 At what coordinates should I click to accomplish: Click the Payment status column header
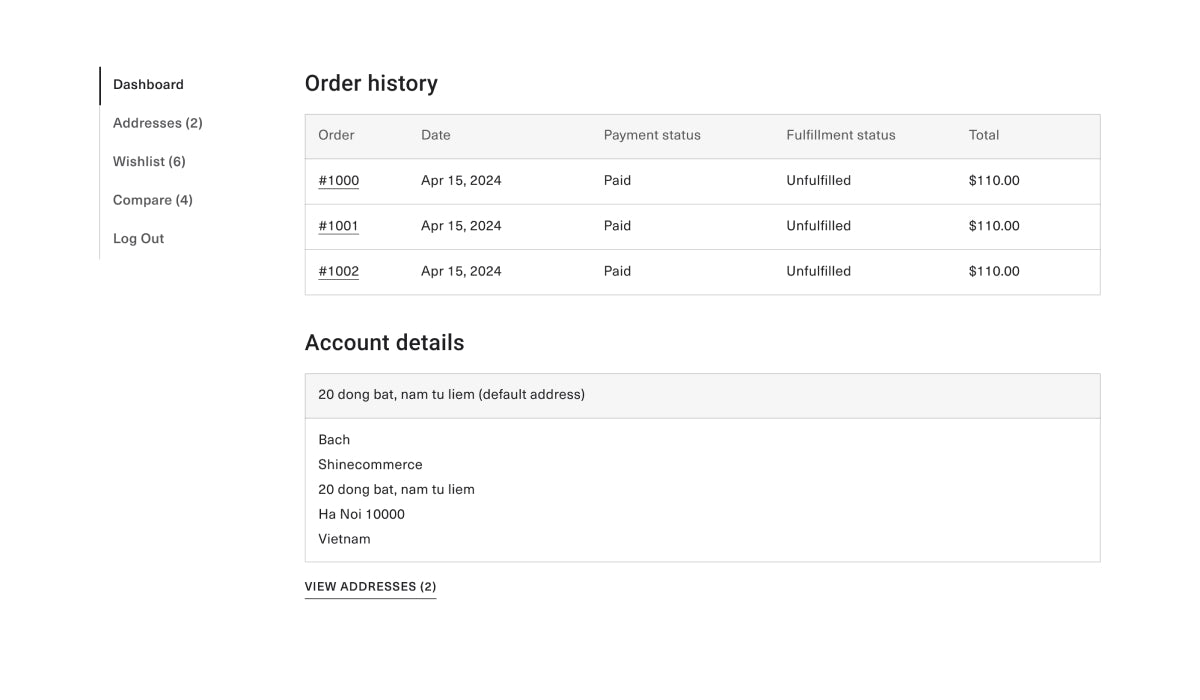click(x=652, y=135)
